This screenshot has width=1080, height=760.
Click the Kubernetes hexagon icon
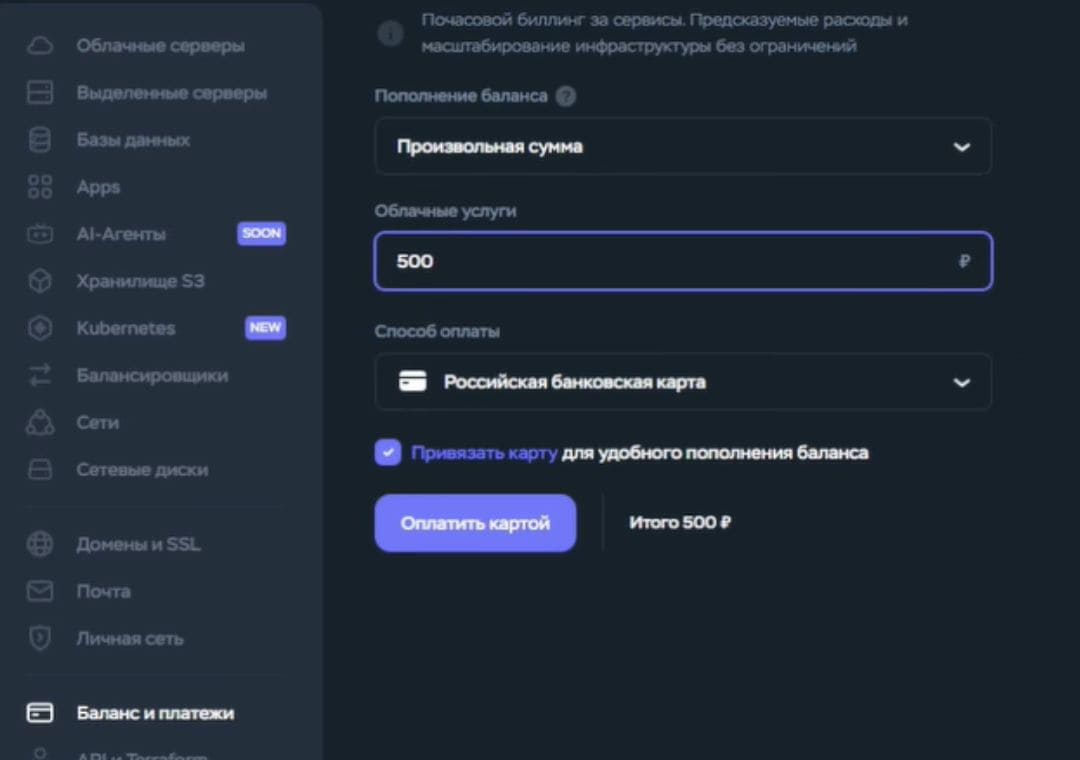(x=40, y=328)
